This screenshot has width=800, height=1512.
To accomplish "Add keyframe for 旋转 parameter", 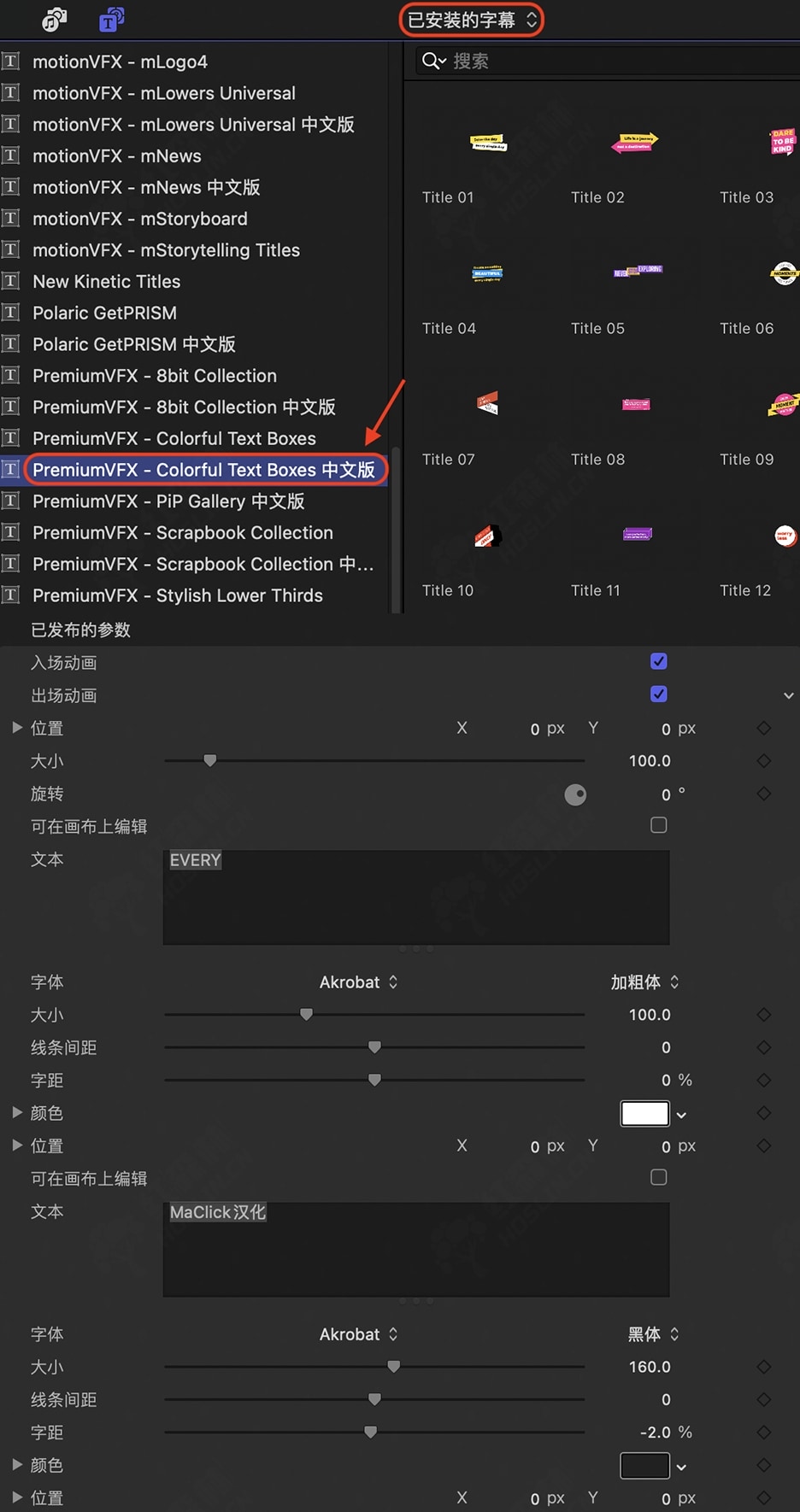I will coord(764,794).
